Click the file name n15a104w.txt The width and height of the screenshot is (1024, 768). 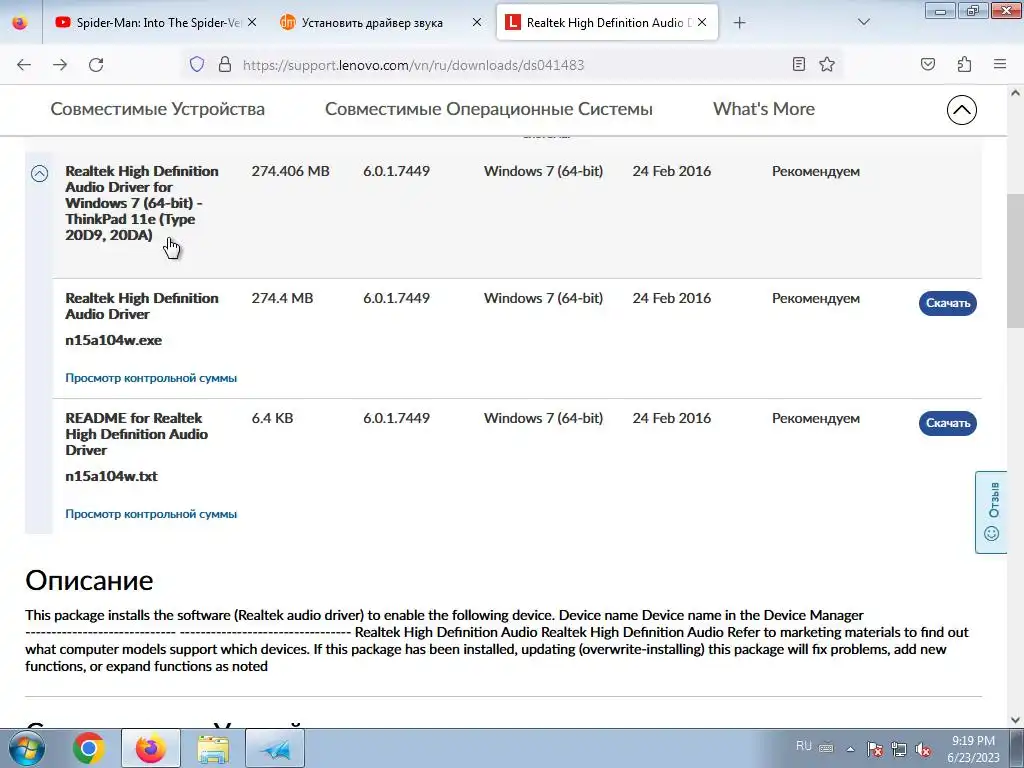click(x=111, y=476)
